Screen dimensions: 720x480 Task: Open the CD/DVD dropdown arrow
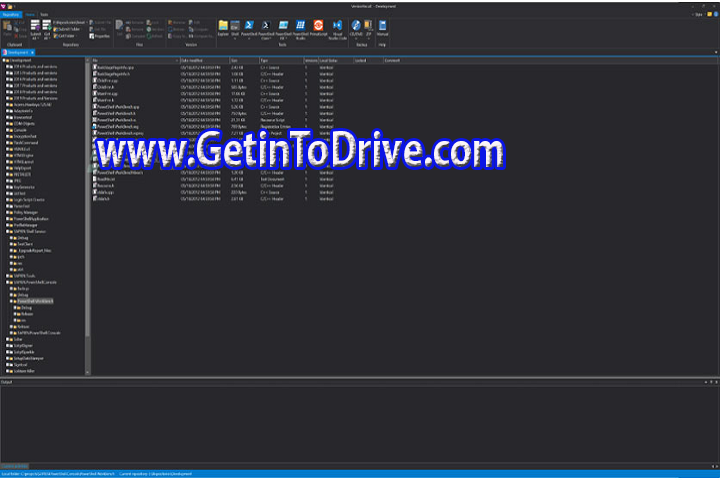[x=356, y=39]
